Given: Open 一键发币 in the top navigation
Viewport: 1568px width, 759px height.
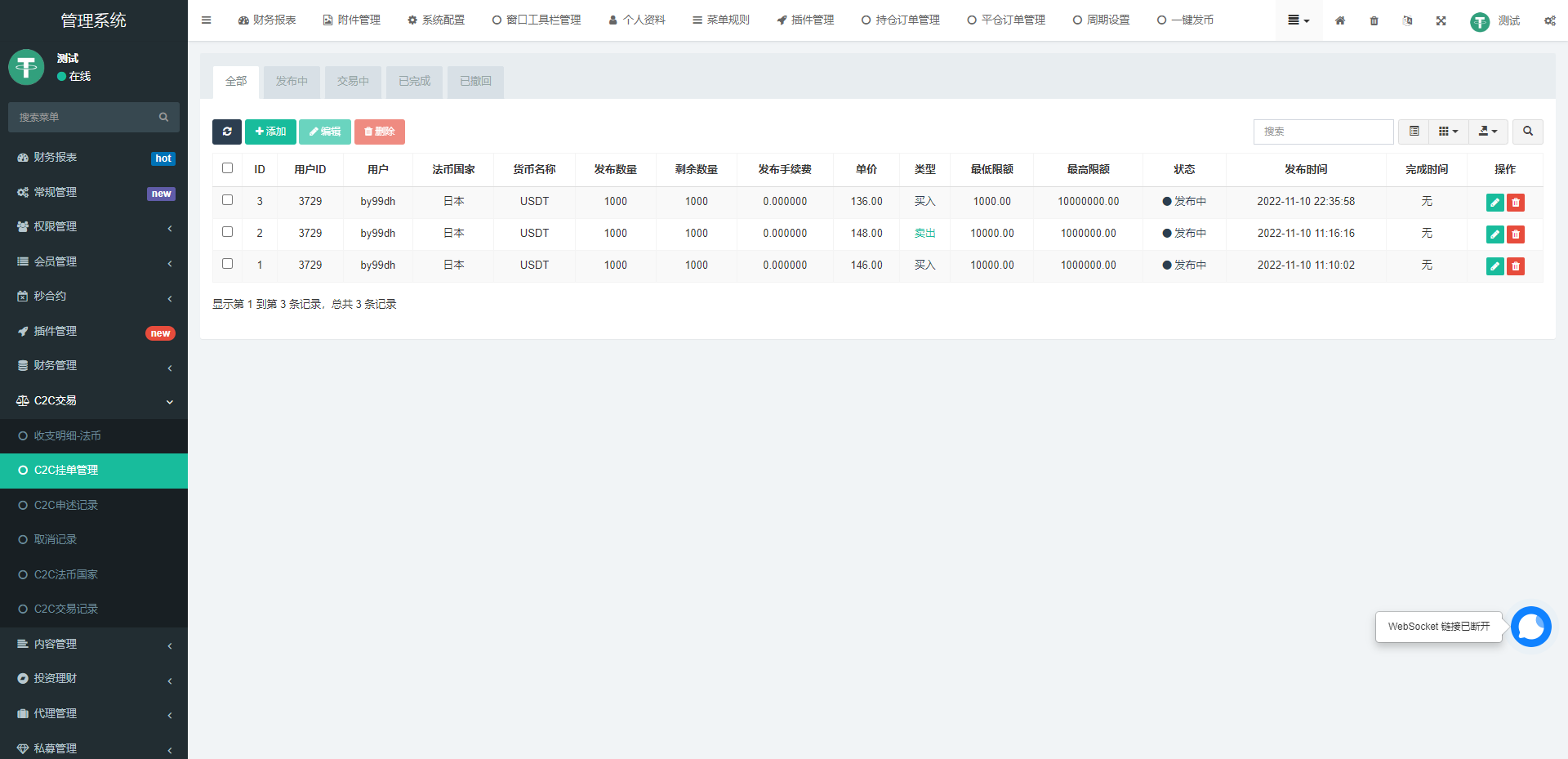Looking at the screenshot, I should [1185, 20].
